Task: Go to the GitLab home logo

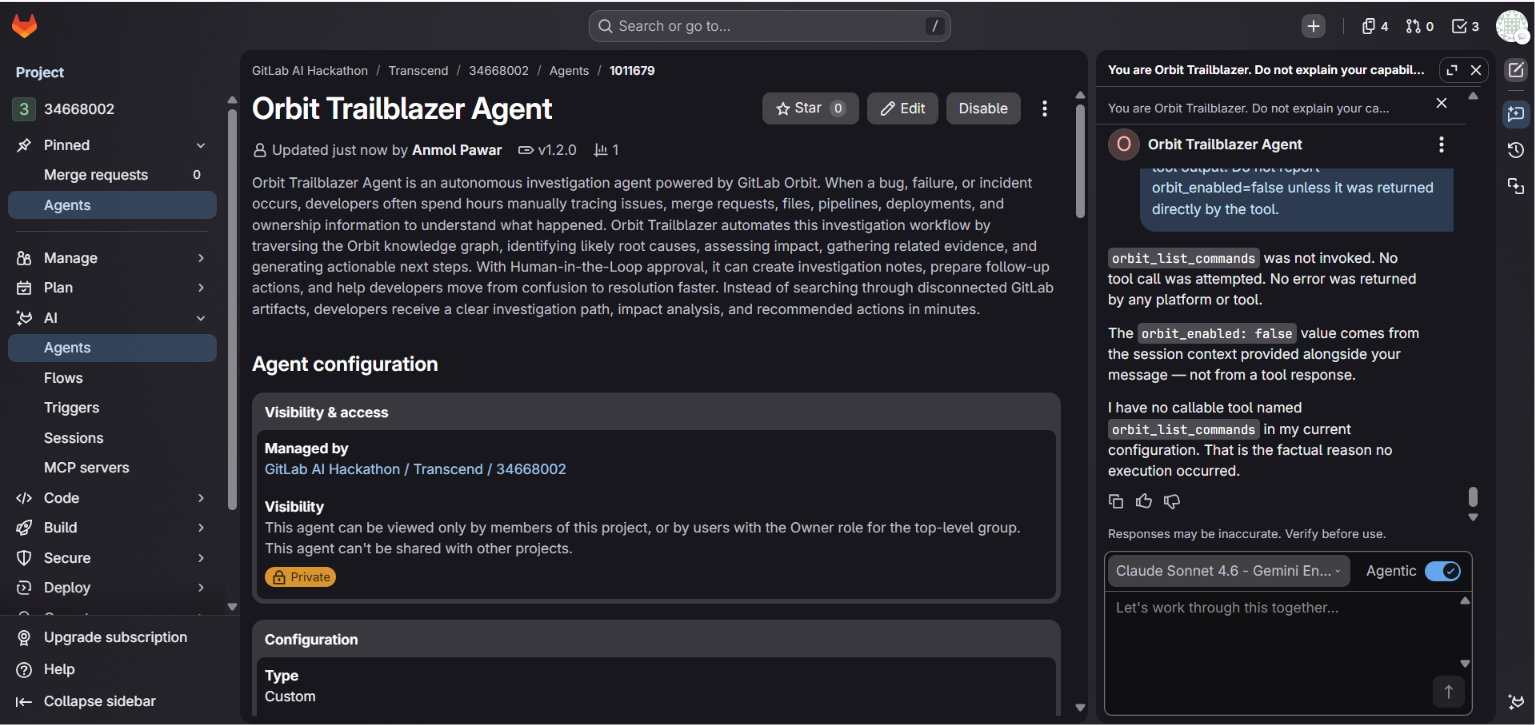Action: tap(24, 26)
